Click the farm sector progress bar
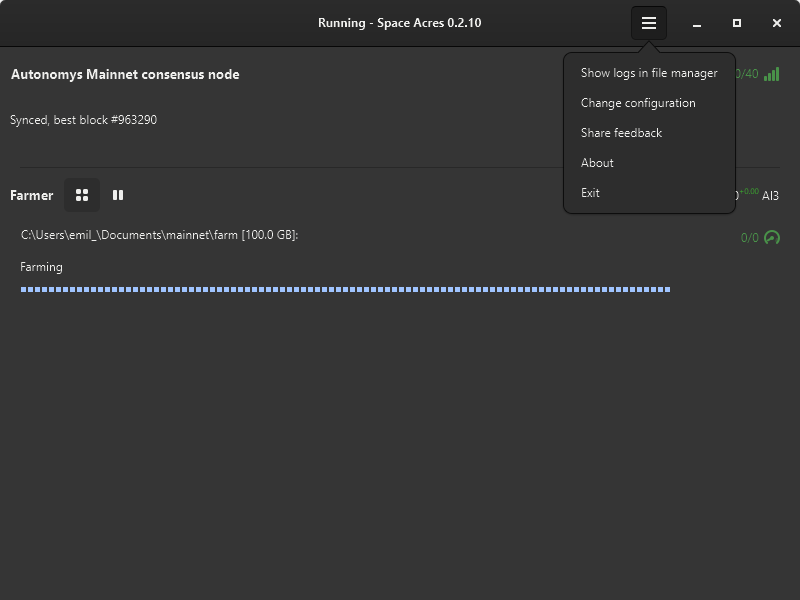The height and width of the screenshot is (600, 800). point(345,290)
